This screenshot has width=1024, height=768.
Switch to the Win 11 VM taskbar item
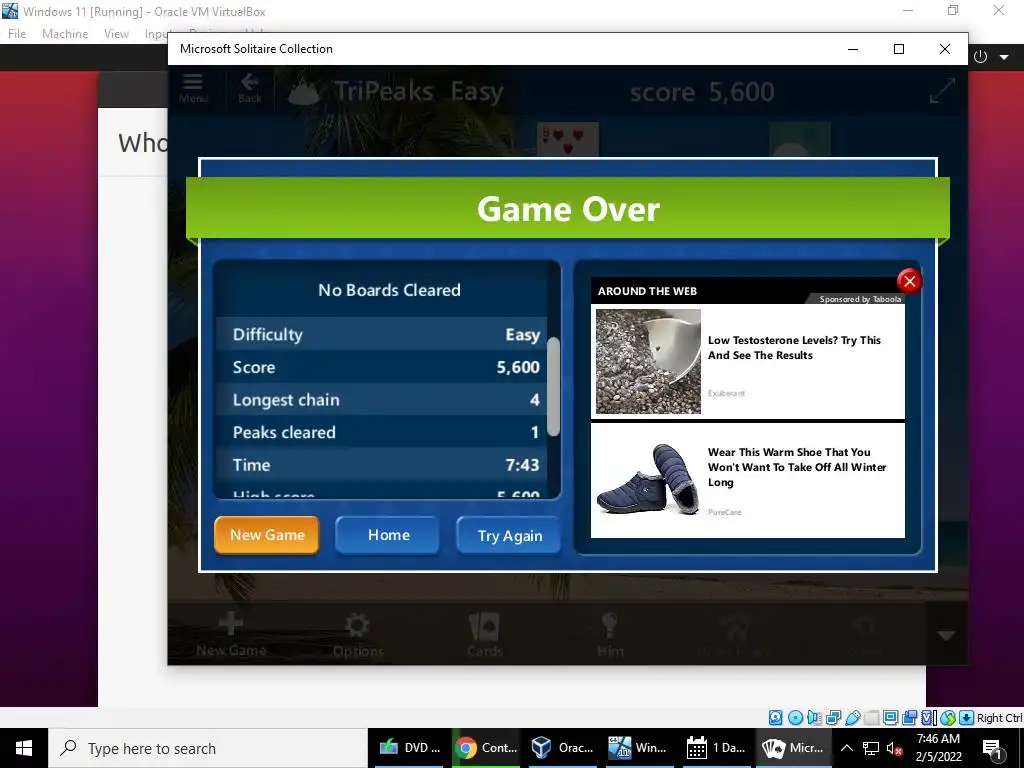(638, 748)
